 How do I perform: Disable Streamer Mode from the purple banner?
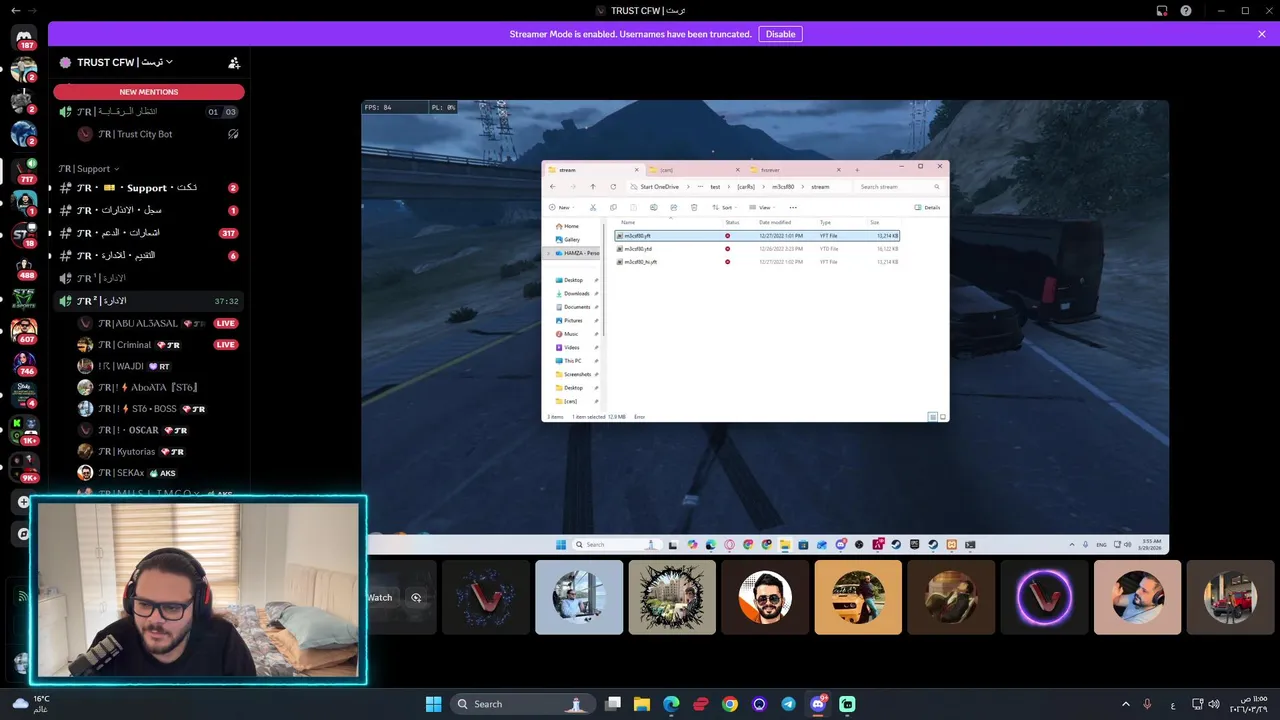780,34
